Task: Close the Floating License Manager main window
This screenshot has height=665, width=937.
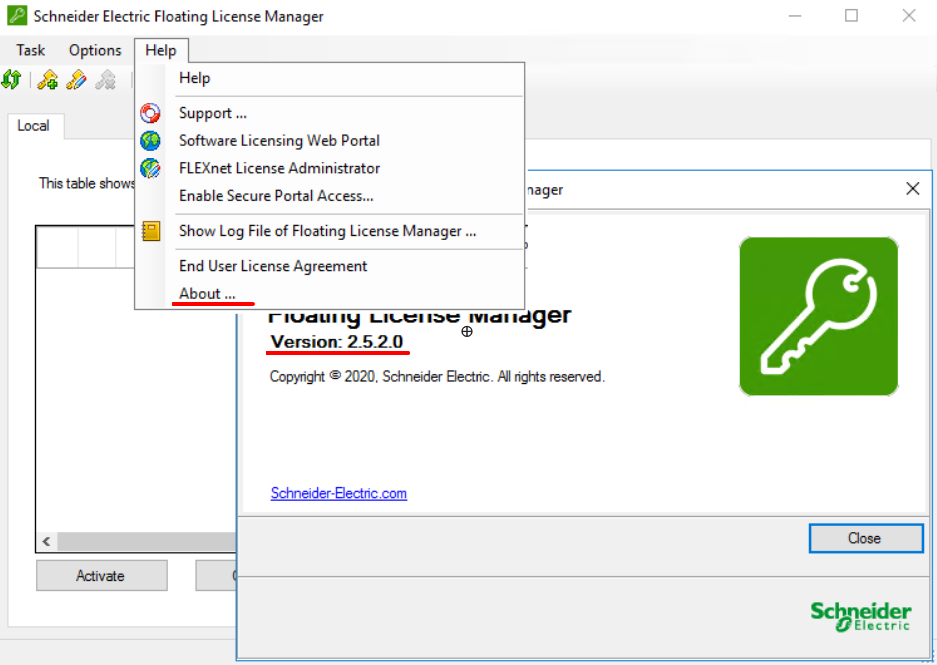Action: (909, 16)
